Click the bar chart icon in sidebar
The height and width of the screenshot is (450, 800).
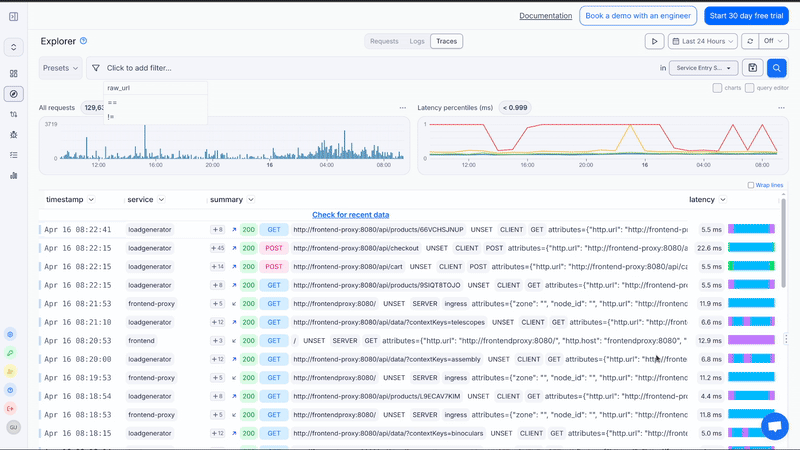[14, 175]
